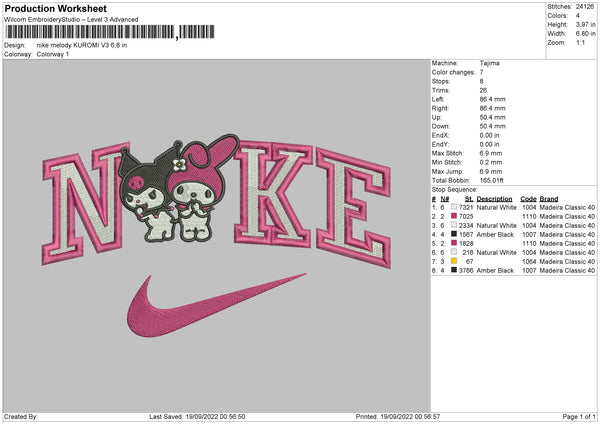Pick the black swatch beside 3766 stitches
The image size is (600, 424).
click(x=454, y=270)
